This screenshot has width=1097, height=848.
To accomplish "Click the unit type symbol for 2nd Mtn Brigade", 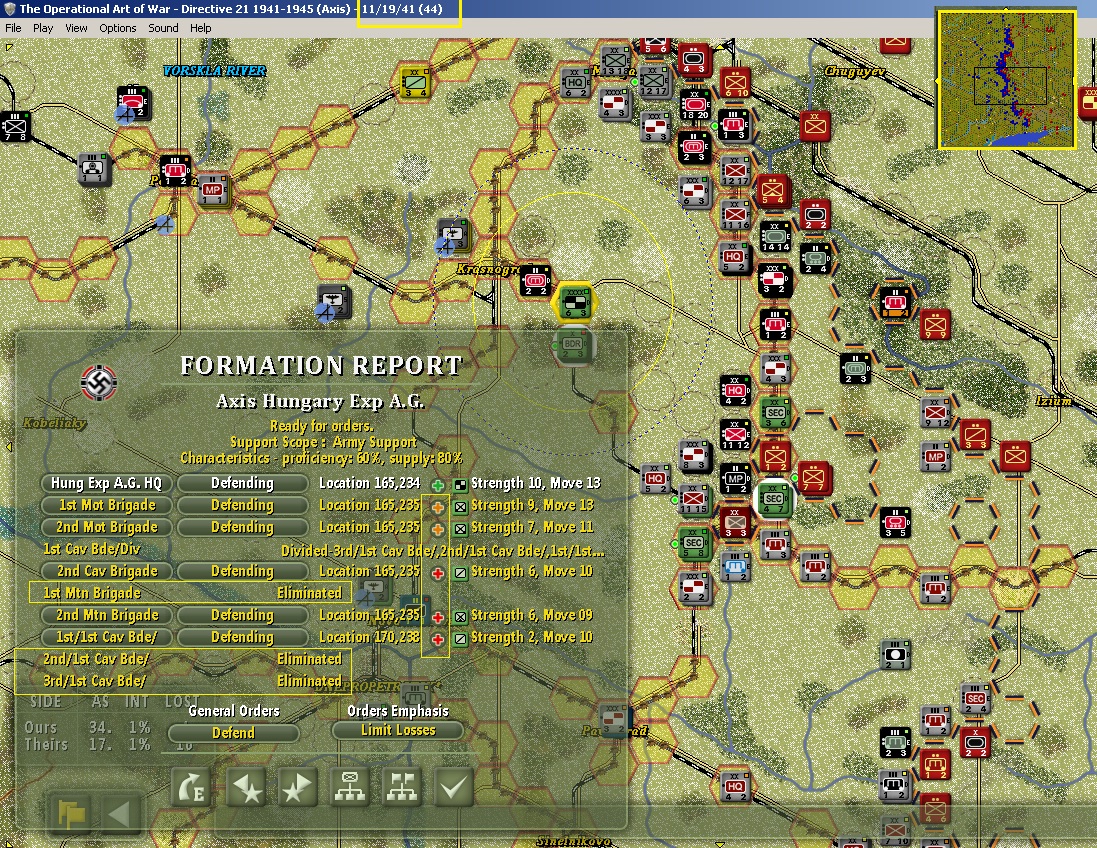I will coord(460,617).
